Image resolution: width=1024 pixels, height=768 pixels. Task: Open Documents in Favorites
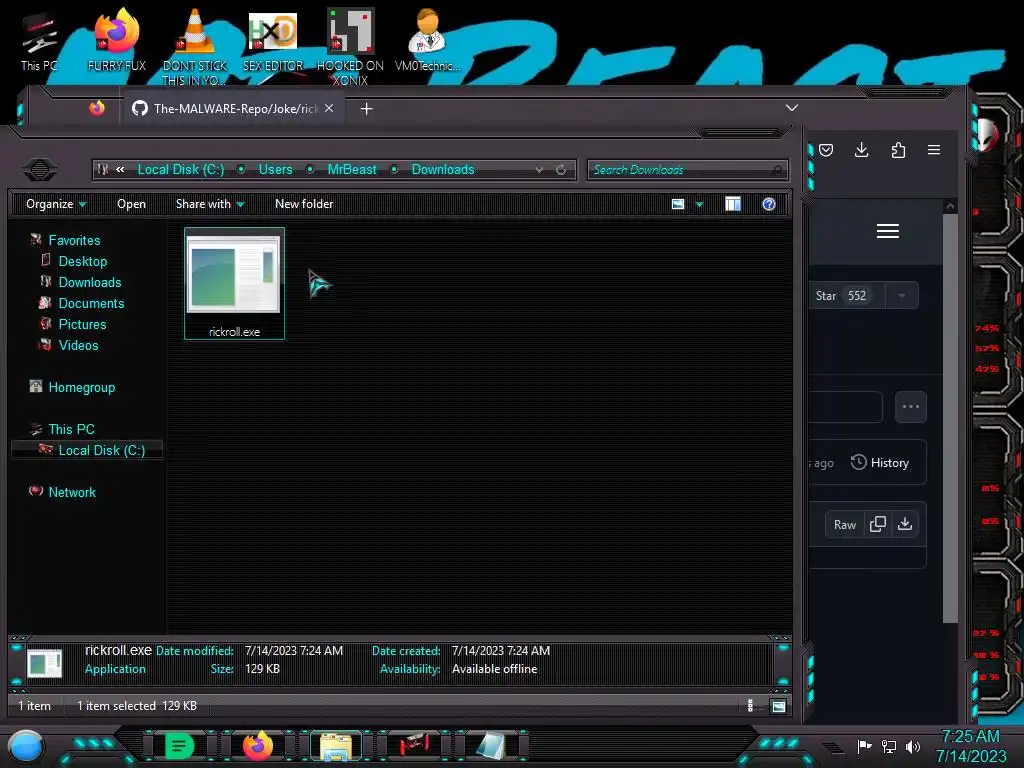[91, 303]
